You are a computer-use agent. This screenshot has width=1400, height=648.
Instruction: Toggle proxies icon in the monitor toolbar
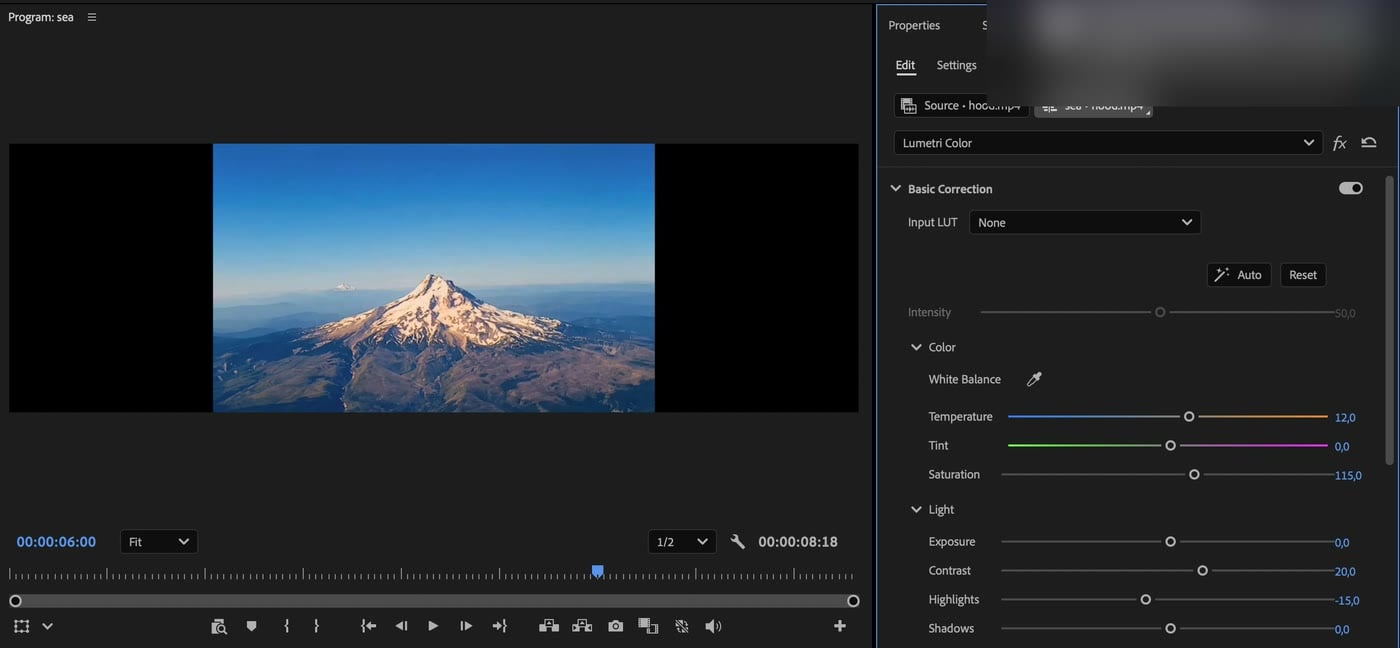(x=682, y=626)
